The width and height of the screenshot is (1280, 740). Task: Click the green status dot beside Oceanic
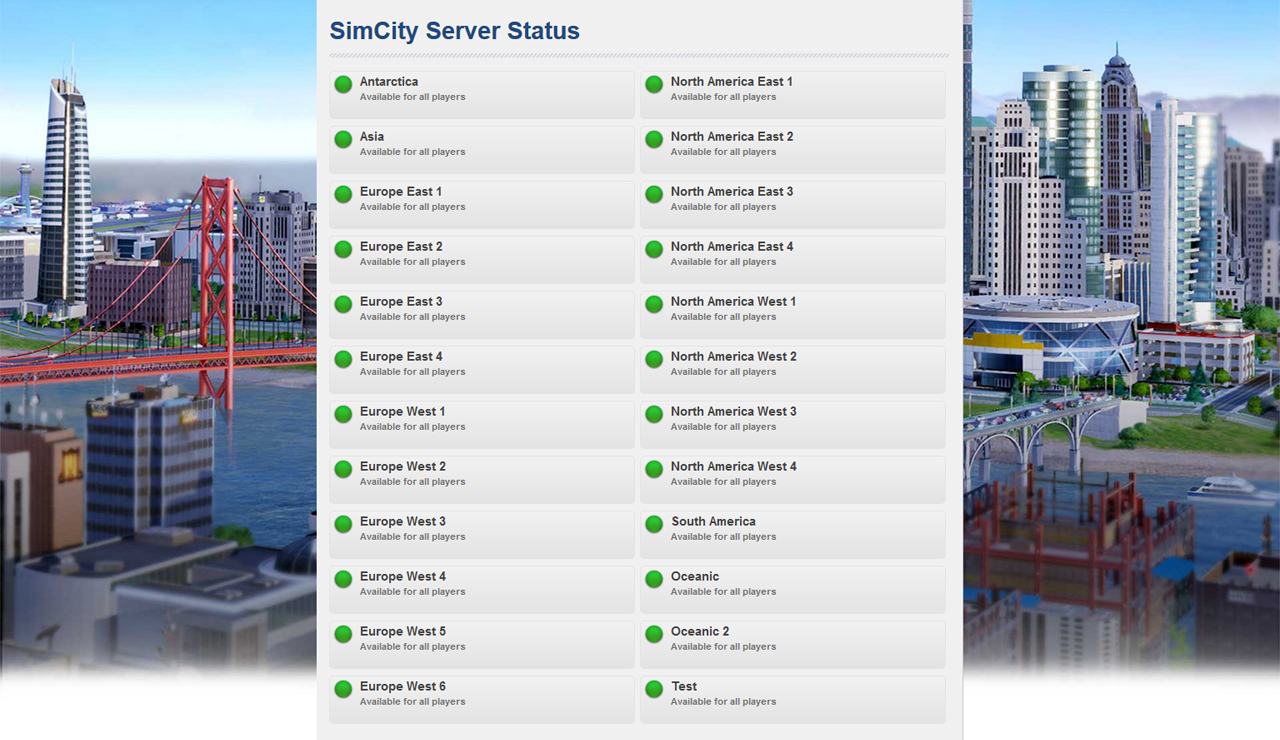[x=654, y=579]
